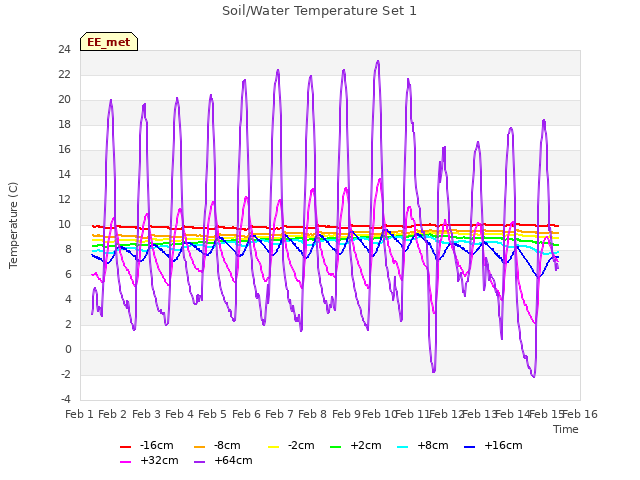Click the EE_met annotation label
This screenshot has width=640, height=480.
tap(109, 42)
